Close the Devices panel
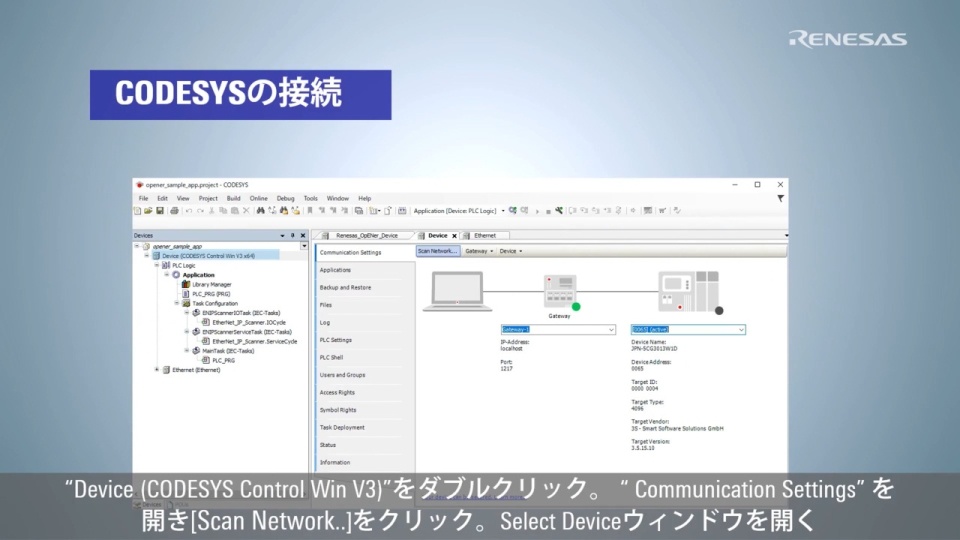Screen dimensions: 960x540 click(303, 235)
